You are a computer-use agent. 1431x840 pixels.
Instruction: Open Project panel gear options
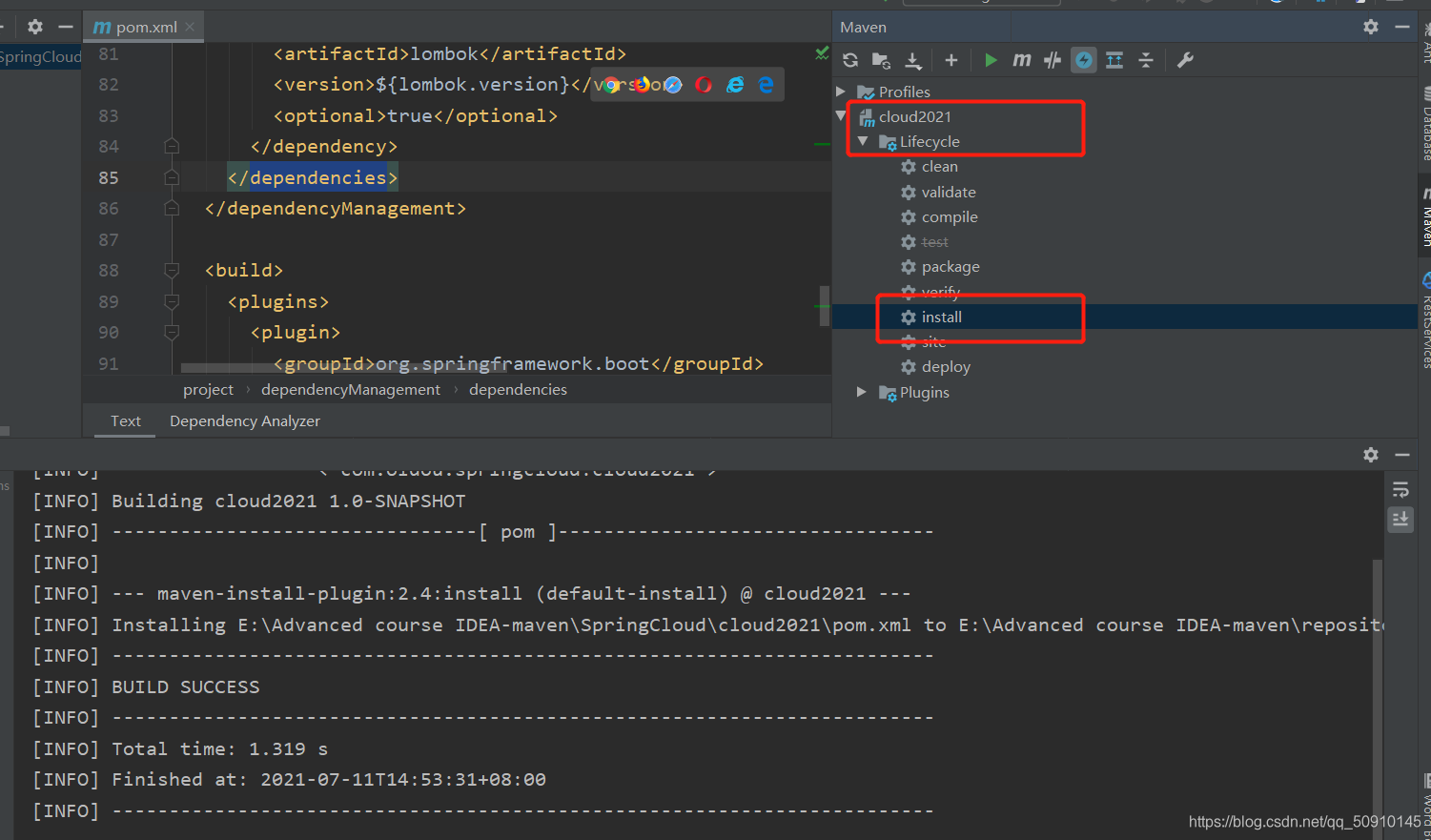point(35,27)
